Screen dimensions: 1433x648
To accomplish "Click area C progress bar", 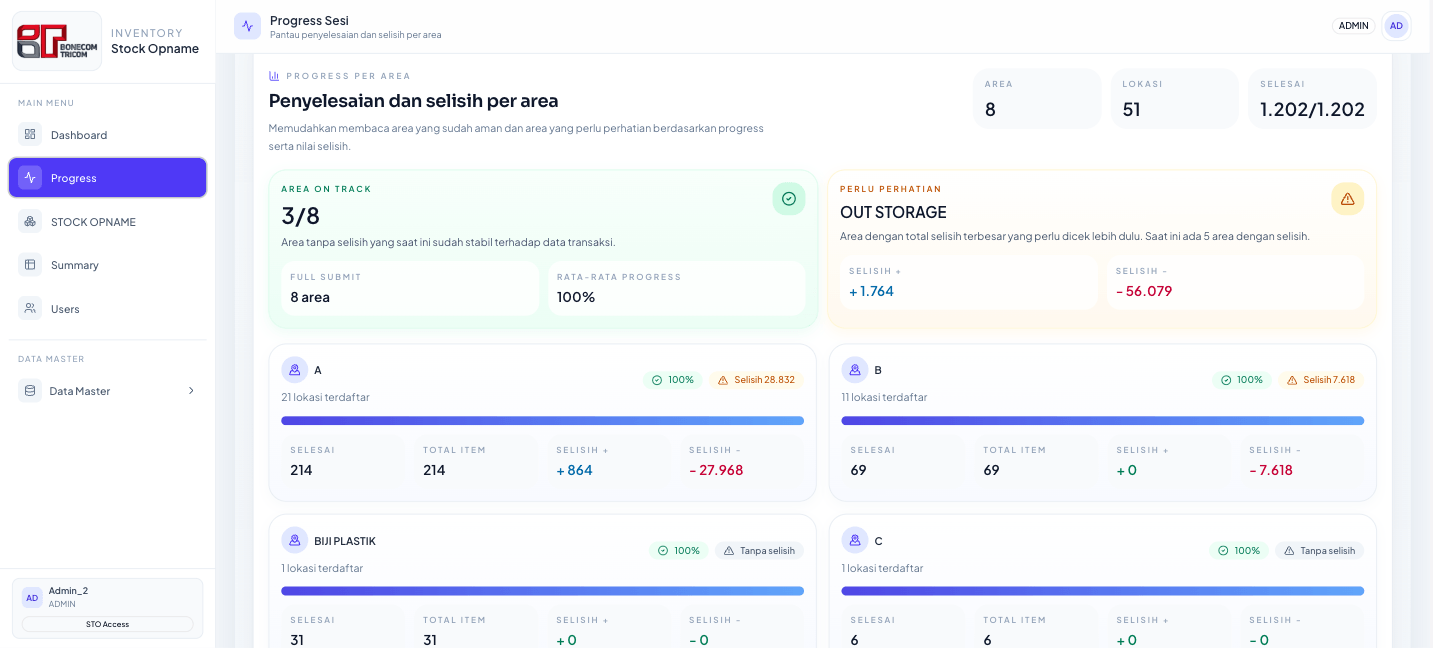I will tap(1102, 591).
